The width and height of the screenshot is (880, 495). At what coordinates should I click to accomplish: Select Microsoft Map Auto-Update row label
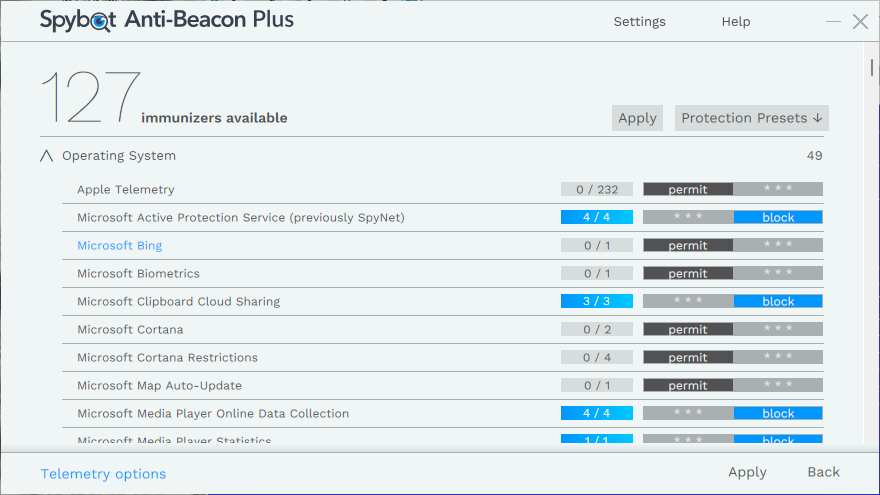click(159, 386)
